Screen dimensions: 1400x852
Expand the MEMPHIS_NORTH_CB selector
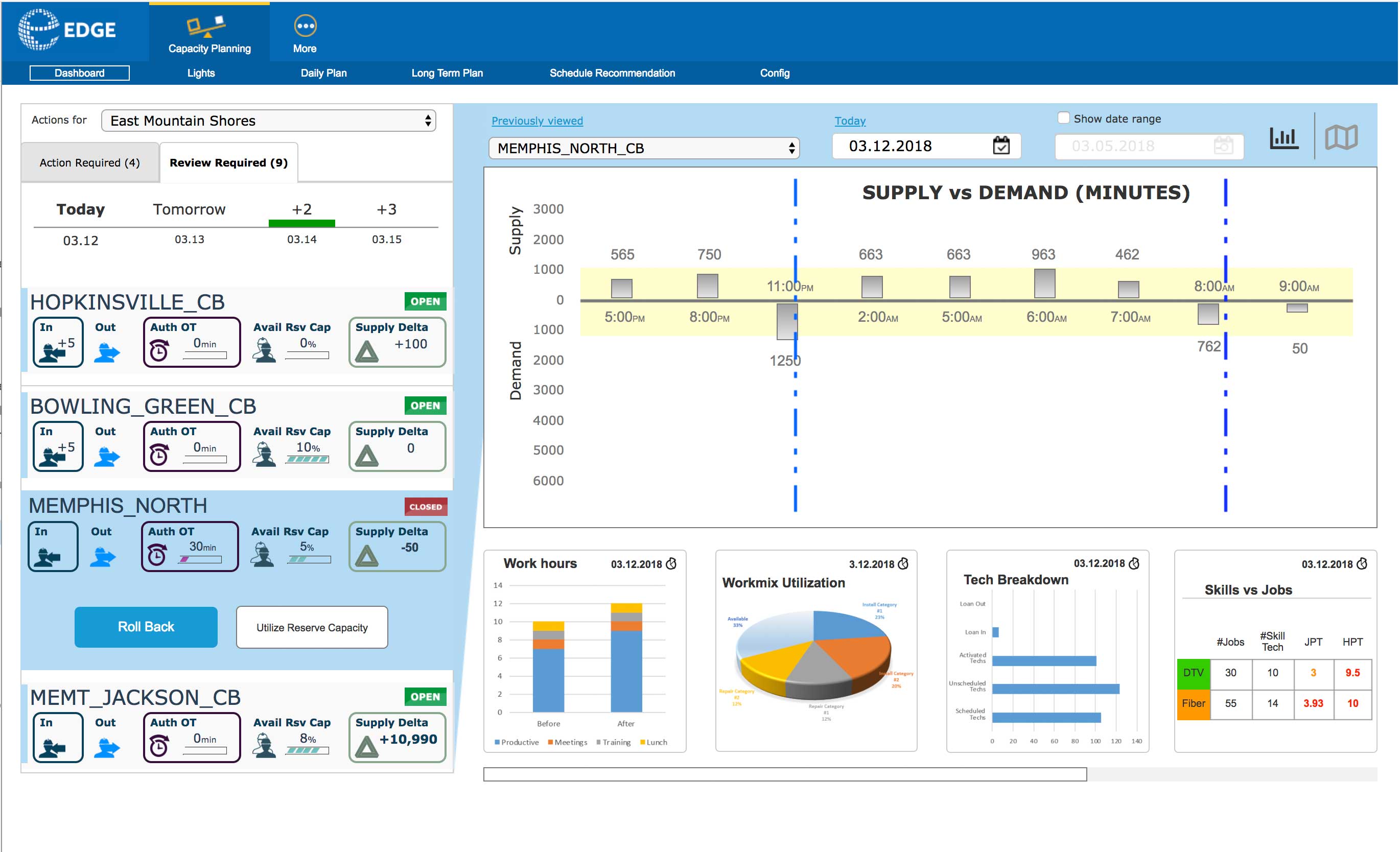(x=644, y=148)
